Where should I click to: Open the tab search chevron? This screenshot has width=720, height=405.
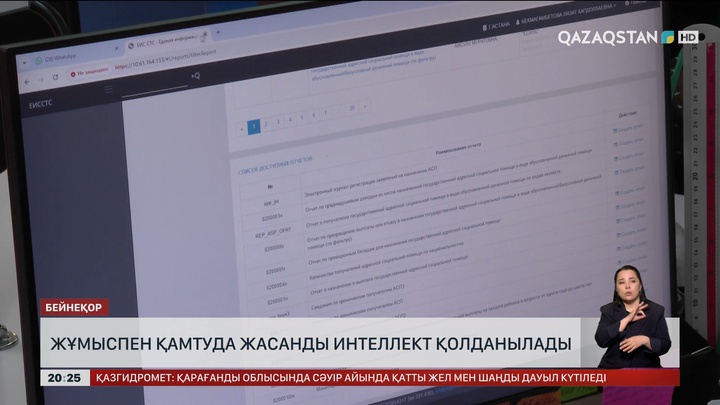24,62
